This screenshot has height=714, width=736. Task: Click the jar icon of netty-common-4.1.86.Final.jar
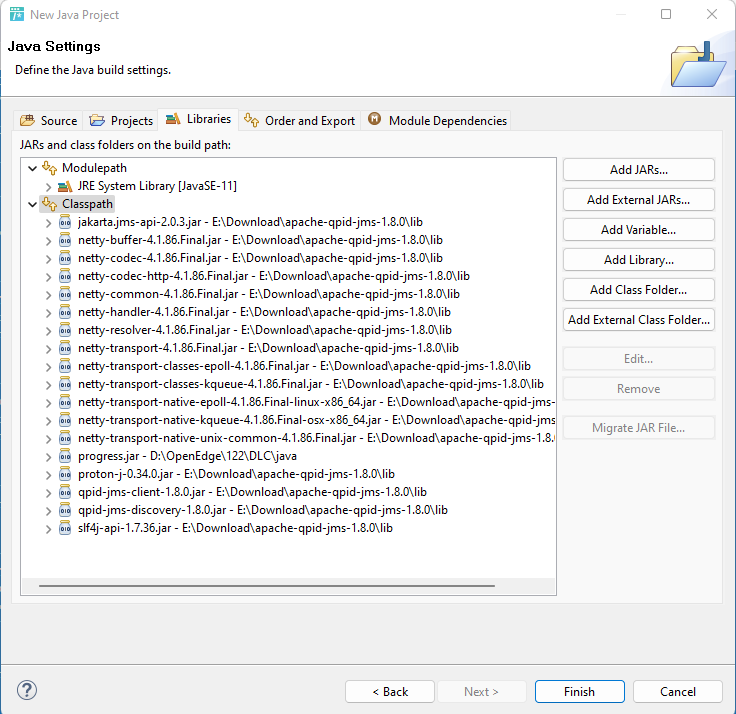tap(65, 294)
